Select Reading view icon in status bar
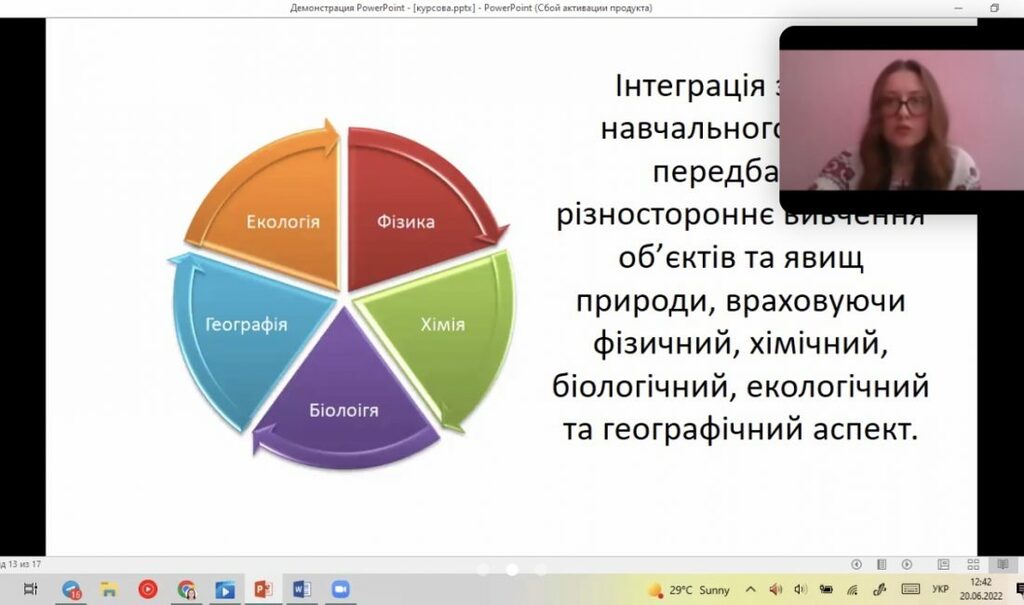Image resolution: width=1024 pixels, height=605 pixels. click(x=1003, y=565)
